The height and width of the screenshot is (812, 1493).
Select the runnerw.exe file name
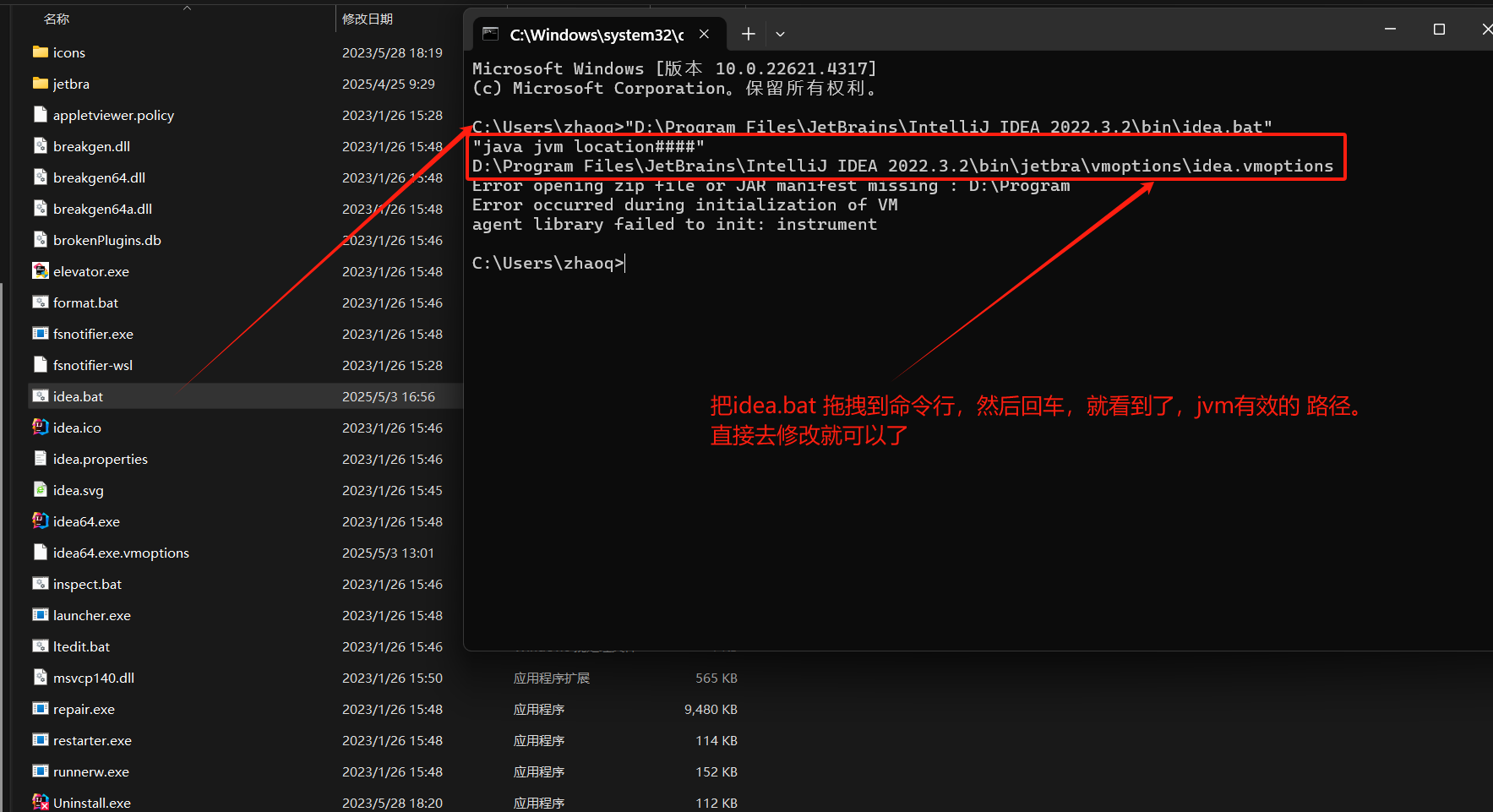point(91,771)
